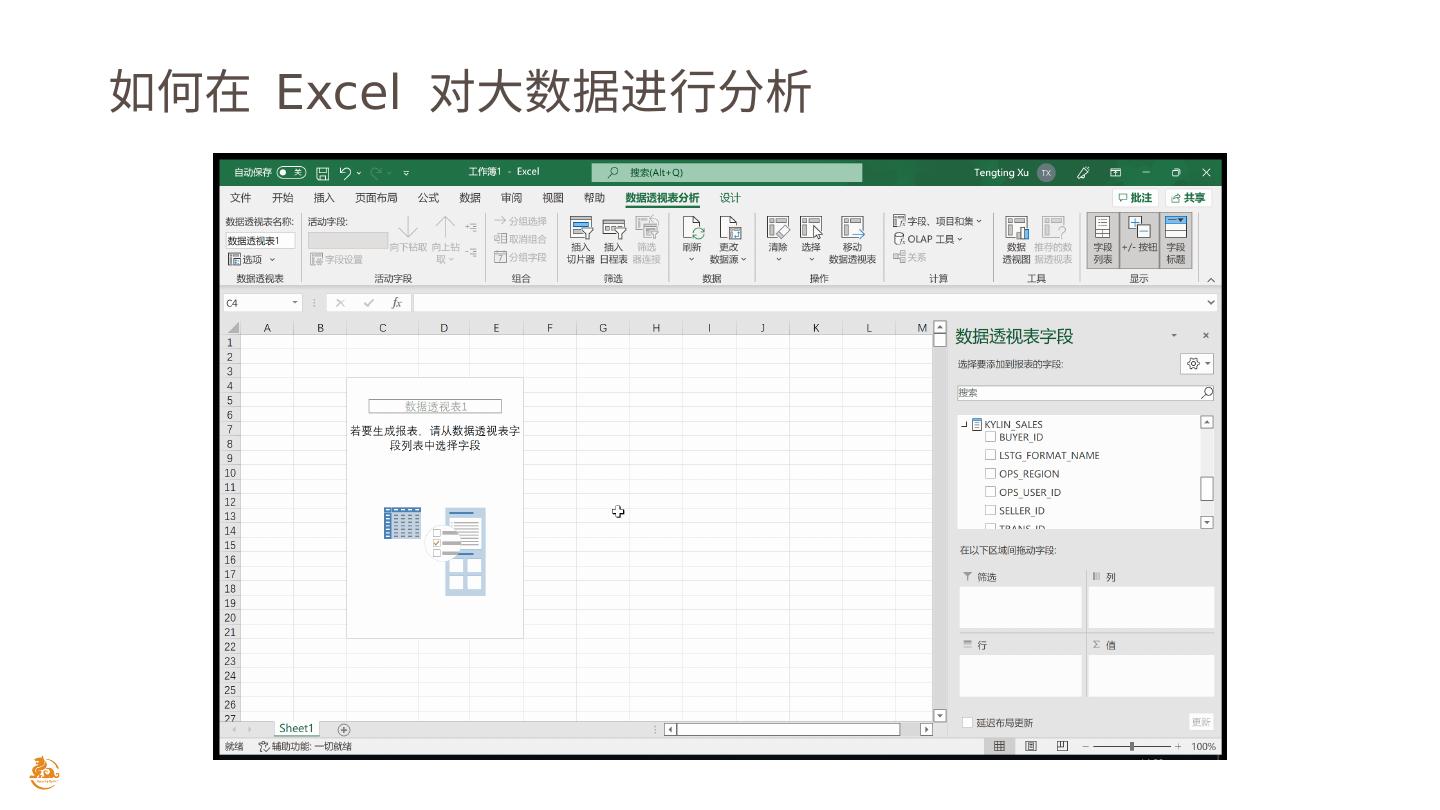Image resolution: width=1440 pixels, height=810 pixels.
Task: Collapse the KYLIN_SALES table node
Action: click(964, 425)
